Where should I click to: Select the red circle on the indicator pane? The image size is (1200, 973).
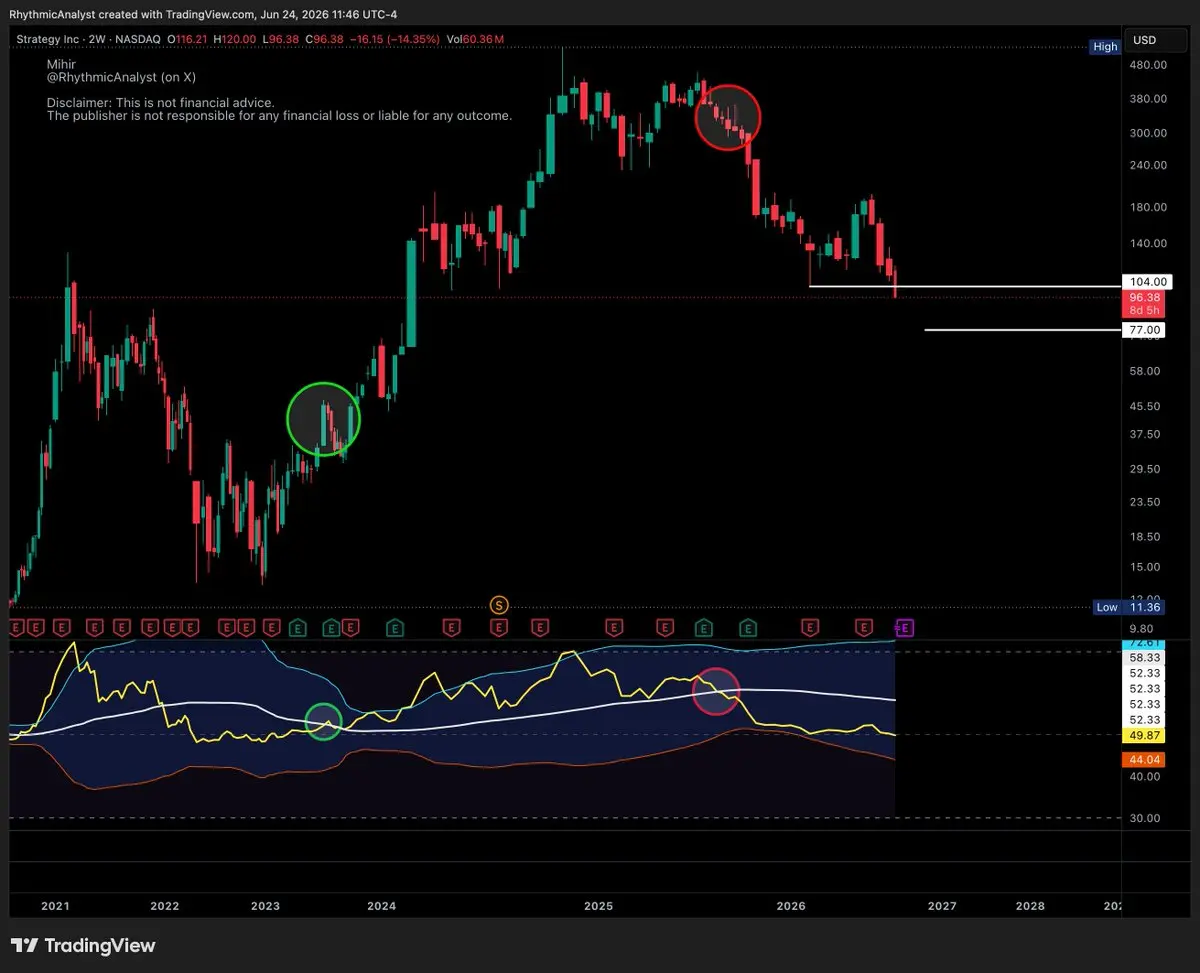pos(716,691)
